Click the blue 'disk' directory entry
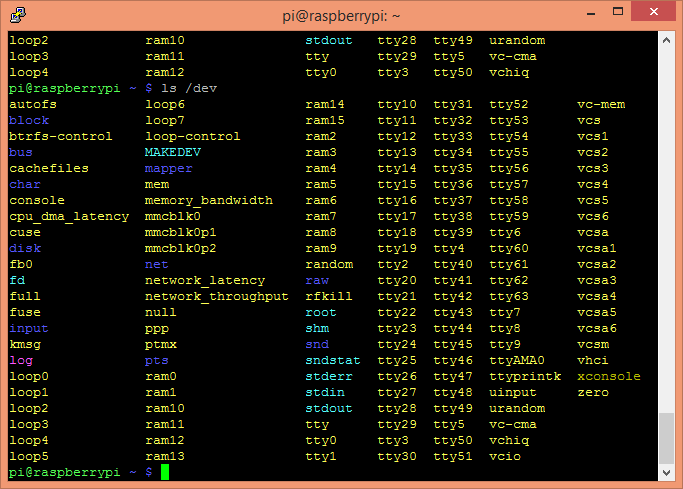 [x=25, y=249]
